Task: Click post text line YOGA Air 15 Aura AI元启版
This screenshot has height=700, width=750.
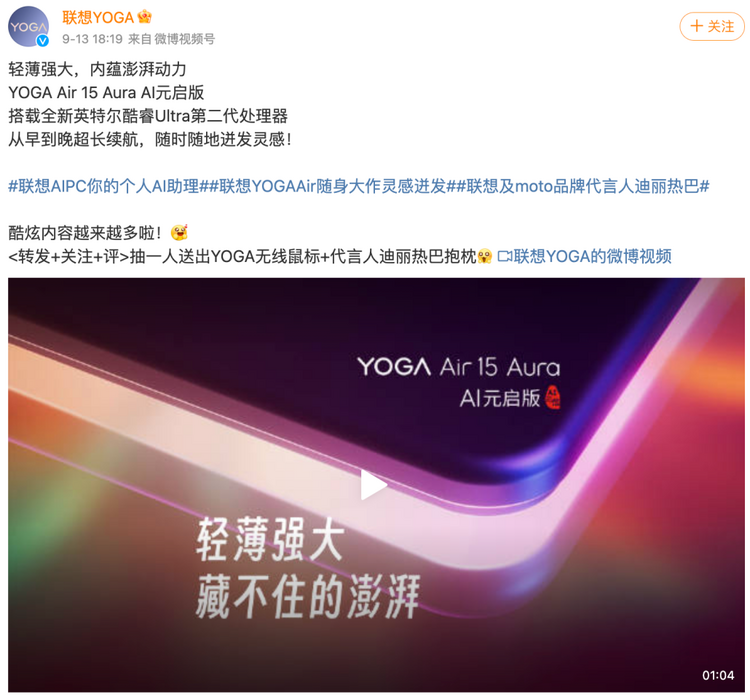Action: coord(106,92)
